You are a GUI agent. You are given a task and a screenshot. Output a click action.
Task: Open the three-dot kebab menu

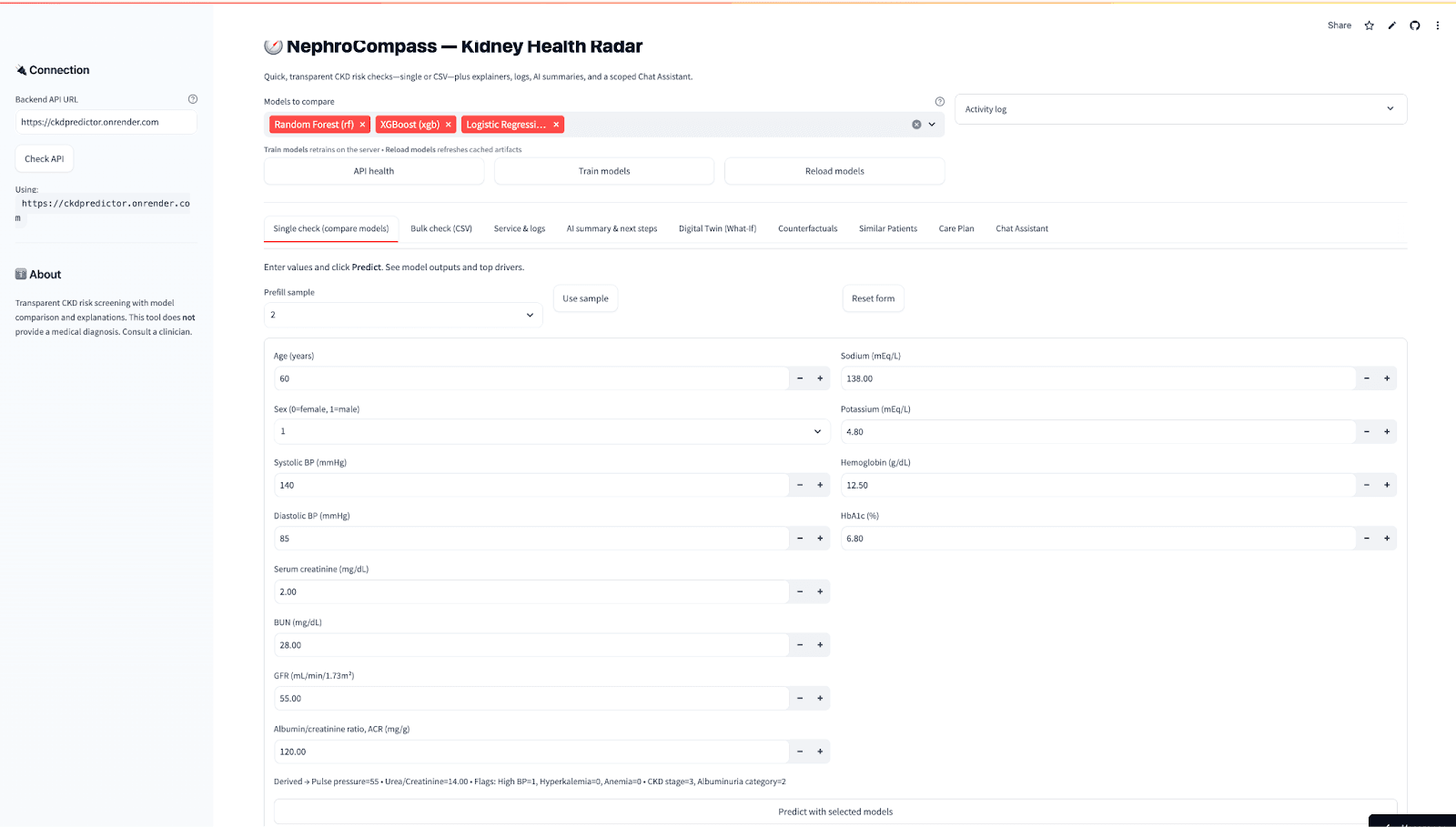coord(1438,25)
